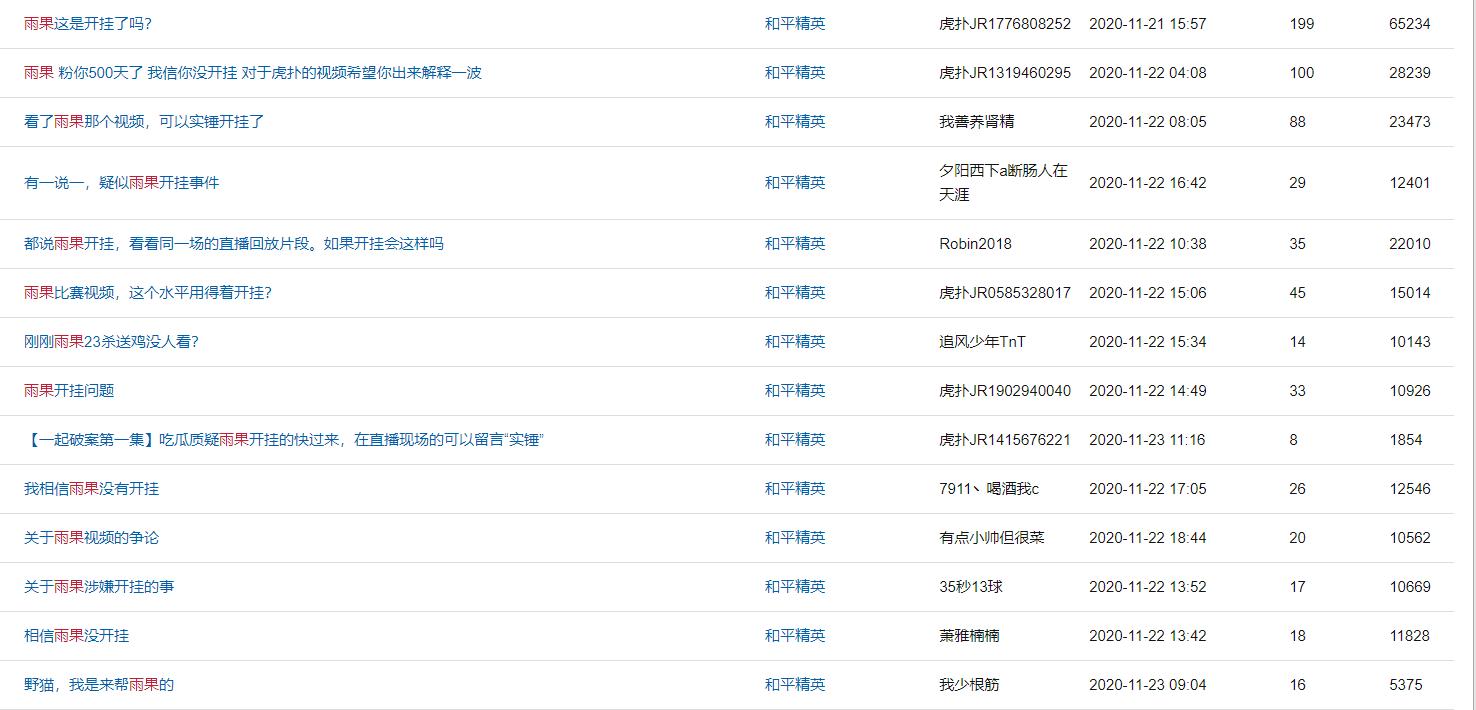The image size is (1476, 710).
Task: Click '关于雨果视频的争论' thread link
Action: [91, 538]
